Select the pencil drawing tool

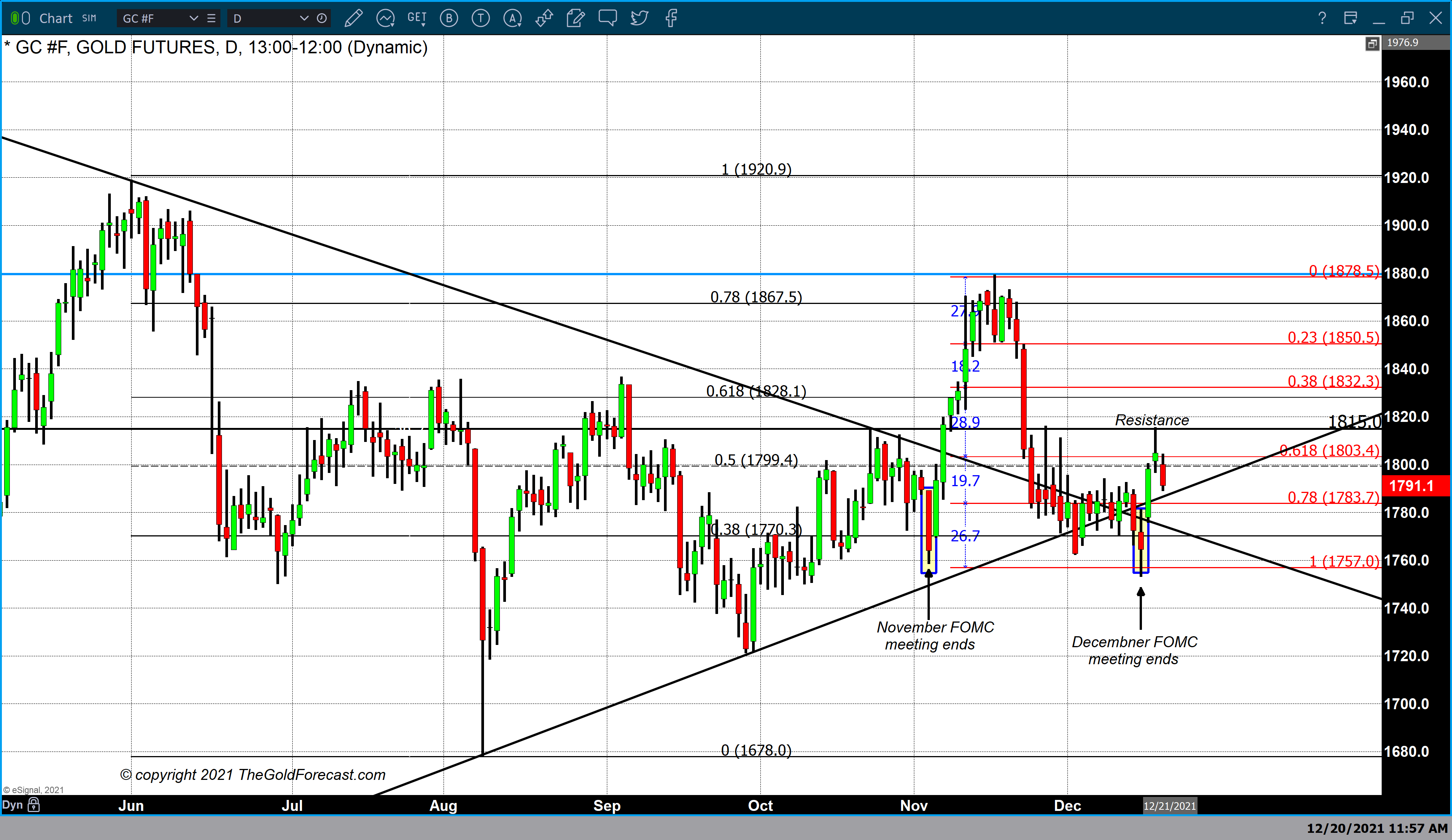(353, 19)
